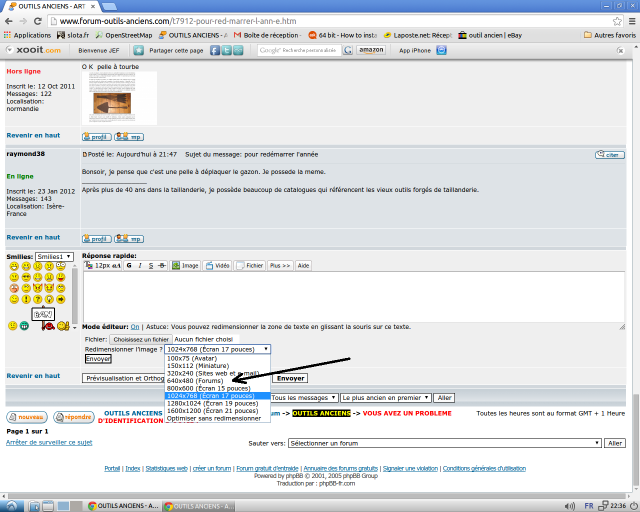Insert a video with the Vidéo button
640x512 pixels.
[218, 265]
